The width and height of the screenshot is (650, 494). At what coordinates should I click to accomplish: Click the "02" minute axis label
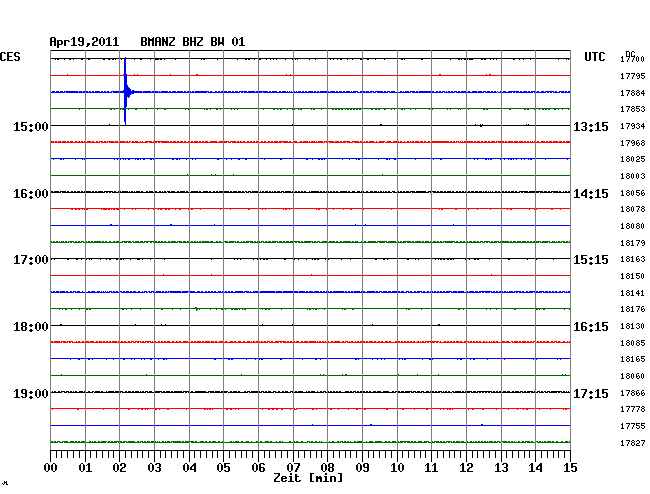point(119,468)
